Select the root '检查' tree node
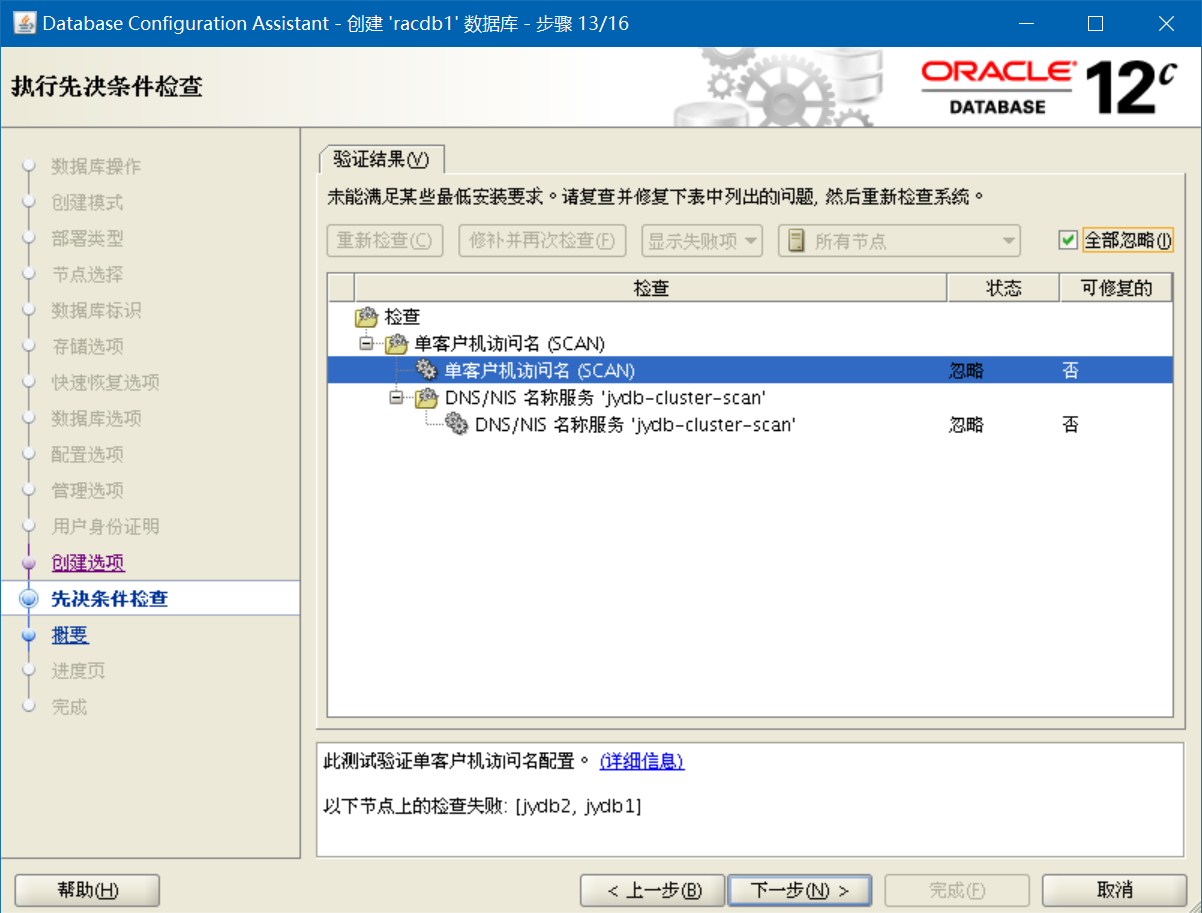 tap(402, 318)
